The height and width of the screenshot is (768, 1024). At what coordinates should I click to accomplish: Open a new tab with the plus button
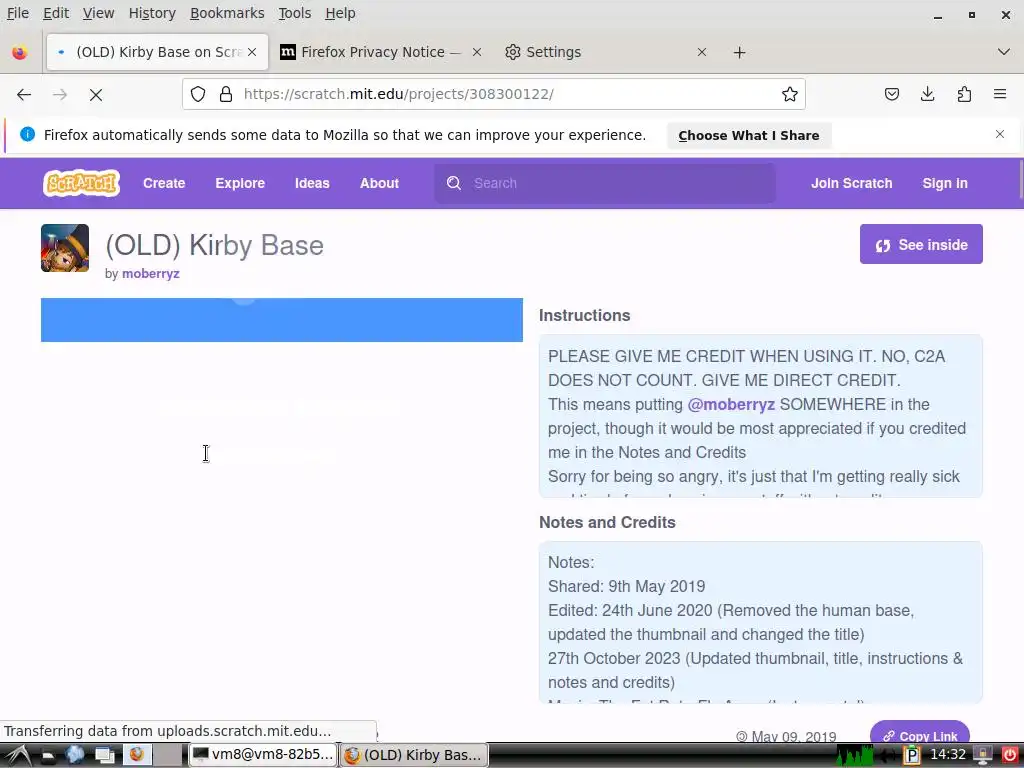pos(739,52)
